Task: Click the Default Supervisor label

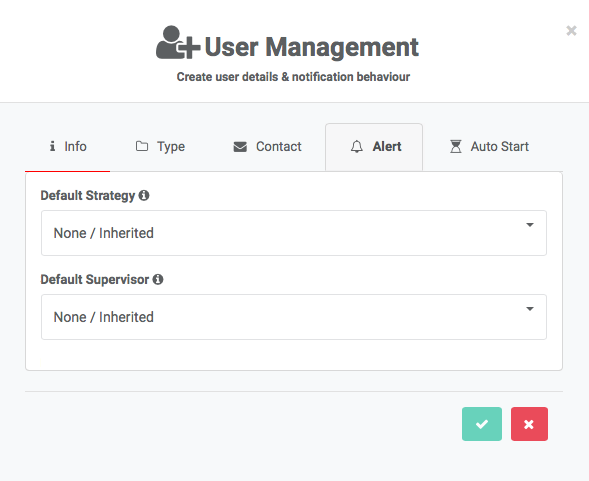Action: tap(95, 280)
